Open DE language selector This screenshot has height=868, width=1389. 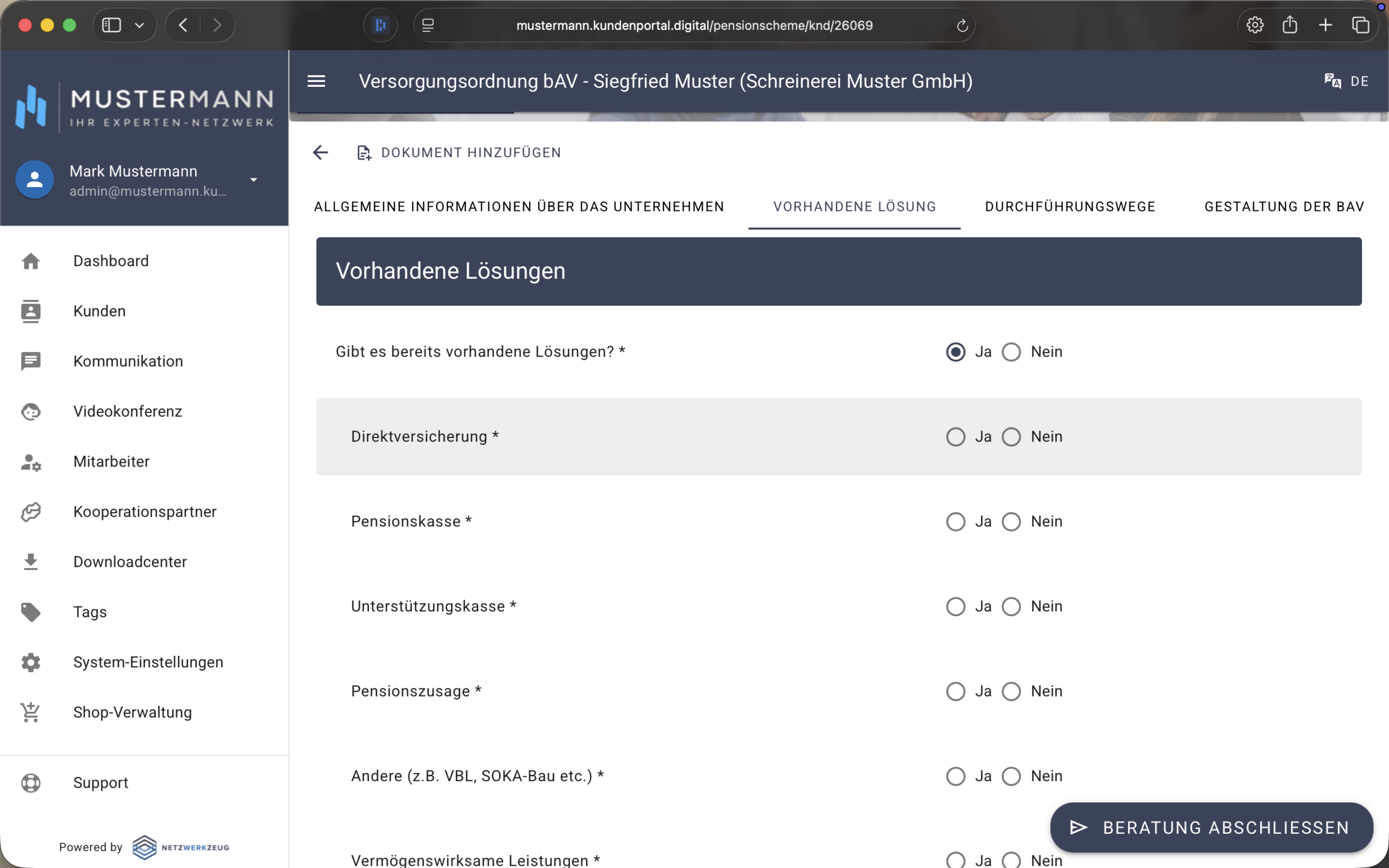pyautogui.click(x=1359, y=81)
